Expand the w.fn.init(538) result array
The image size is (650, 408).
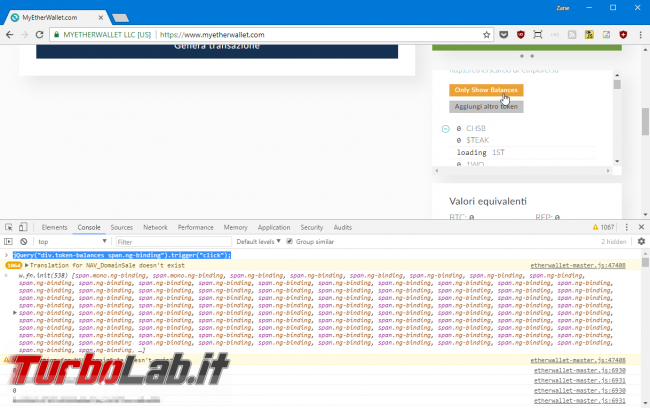pos(15,313)
